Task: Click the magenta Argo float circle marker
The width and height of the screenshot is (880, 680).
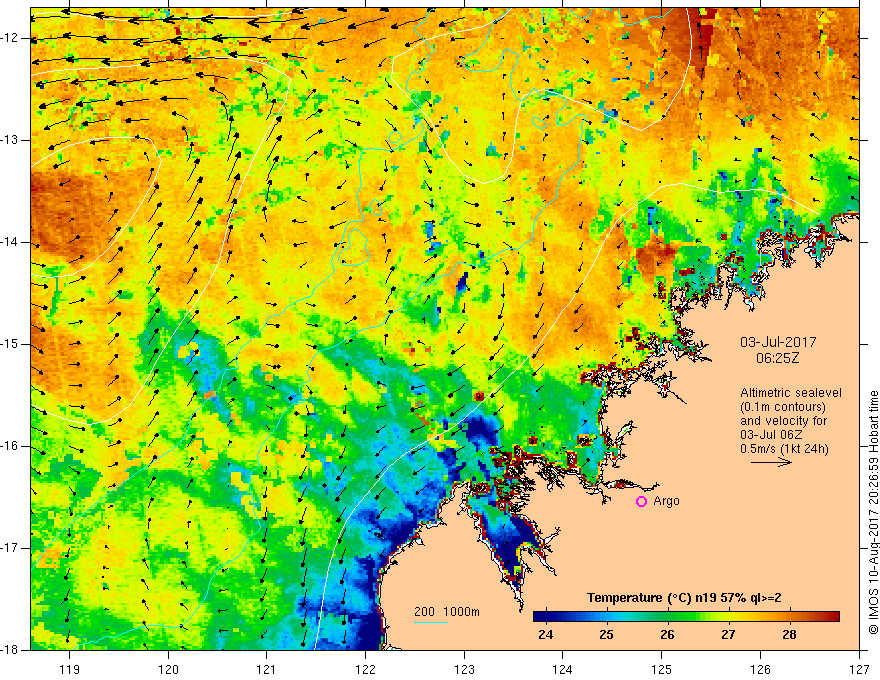Action: coord(641,502)
